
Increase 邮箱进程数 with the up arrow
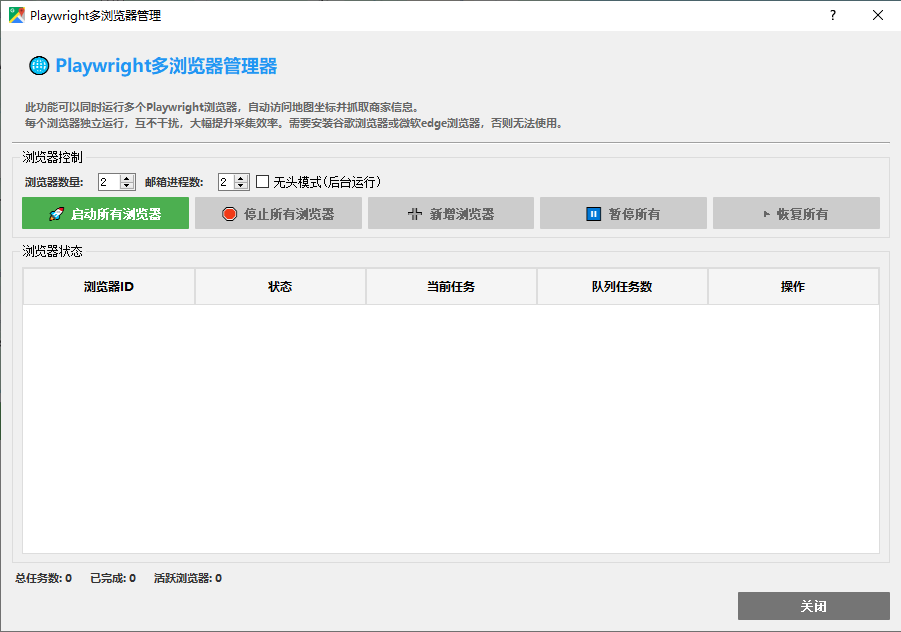pyautogui.click(x=241, y=178)
